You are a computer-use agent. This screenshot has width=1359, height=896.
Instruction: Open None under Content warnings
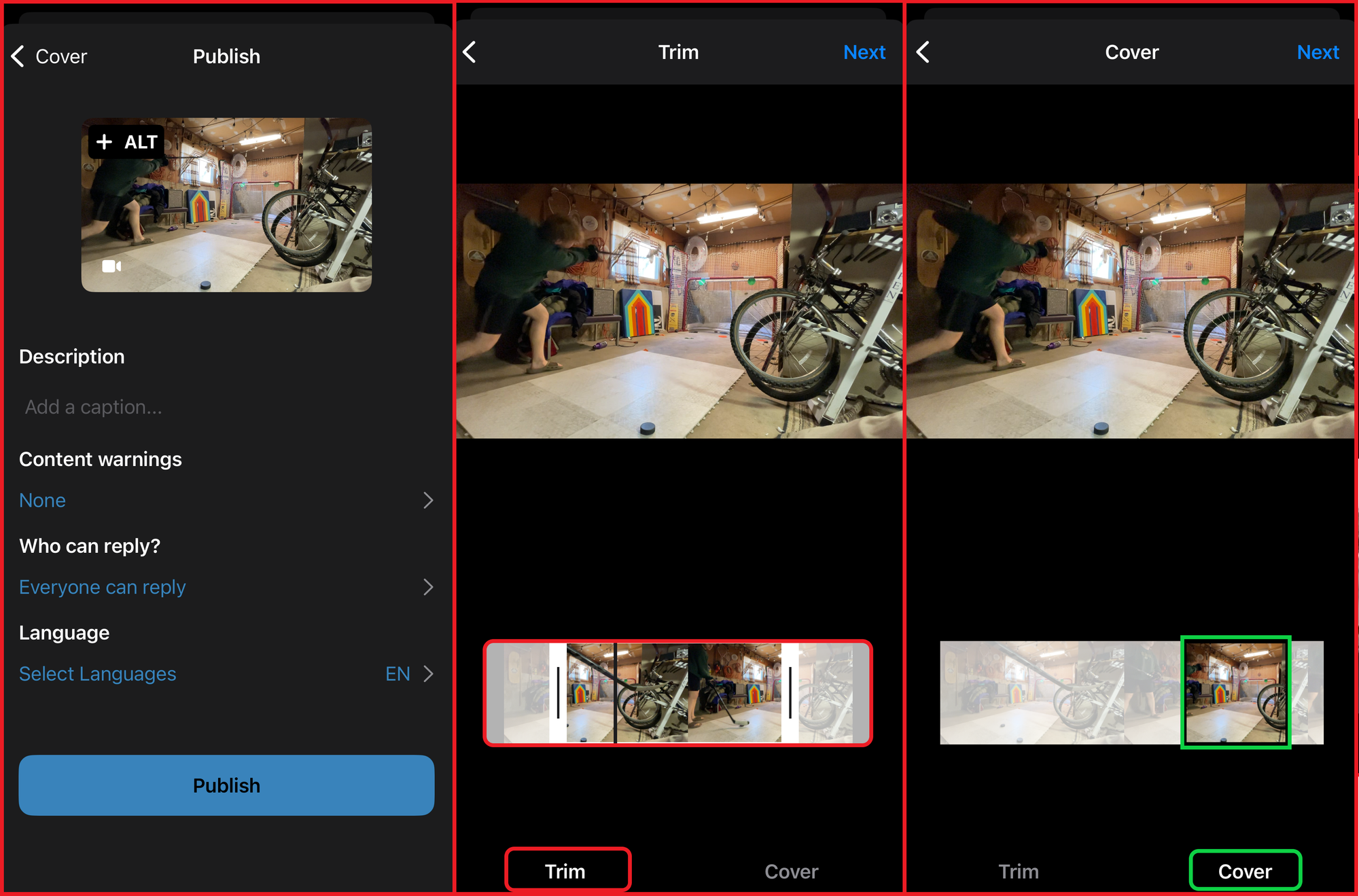pyautogui.click(x=42, y=500)
